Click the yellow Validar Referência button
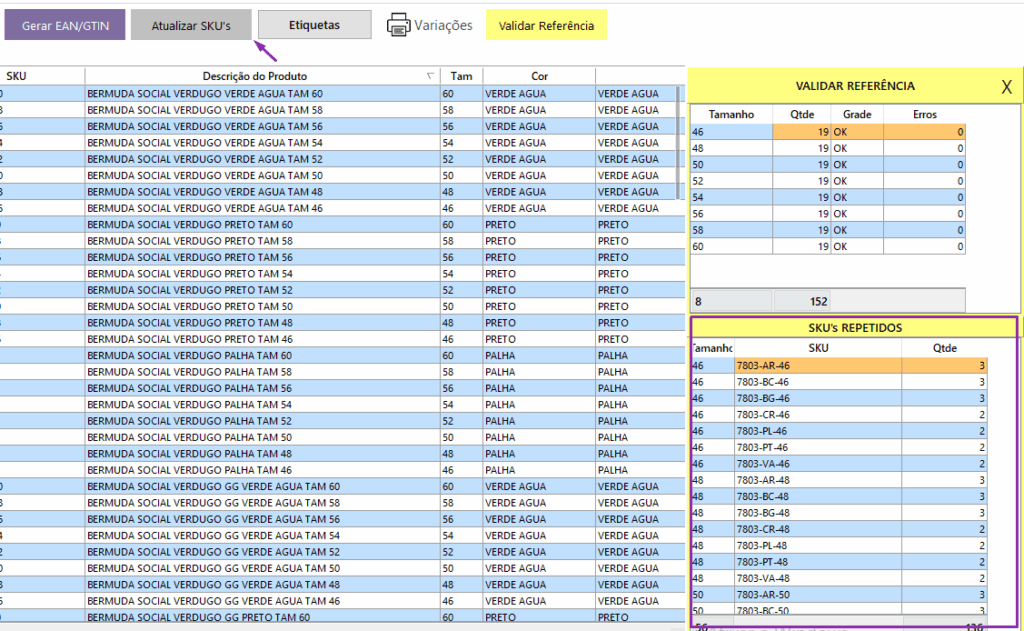Image resolution: width=1024 pixels, height=631 pixels. click(x=546, y=26)
